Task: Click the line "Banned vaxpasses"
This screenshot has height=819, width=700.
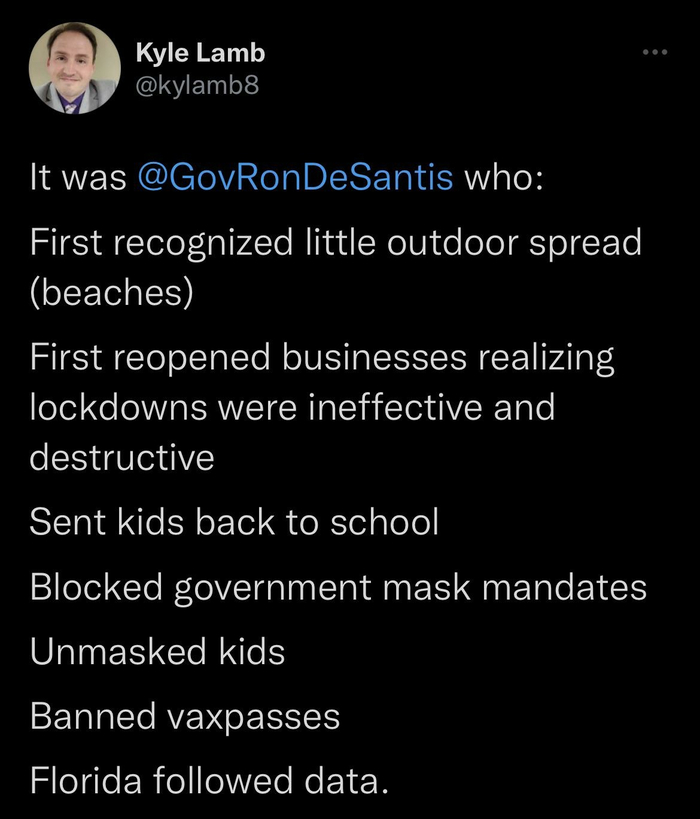Action: pyautogui.click(x=184, y=716)
